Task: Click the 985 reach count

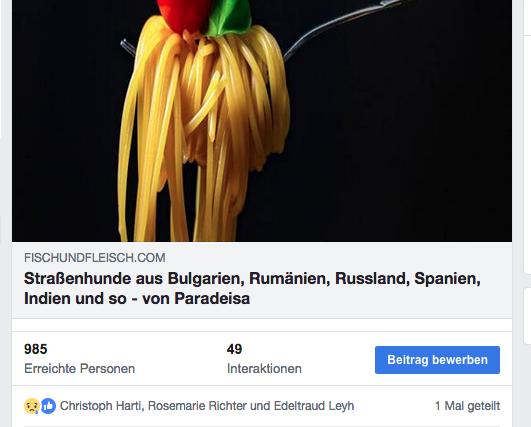Action: (36, 349)
